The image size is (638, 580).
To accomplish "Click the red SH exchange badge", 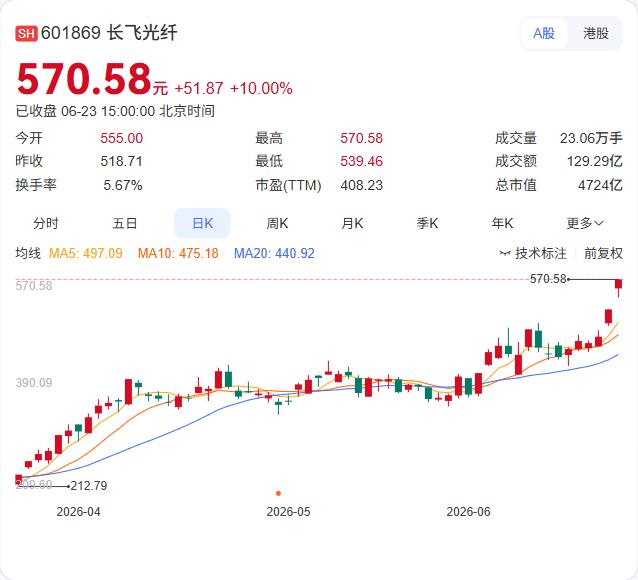I will click(x=26, y=33).
